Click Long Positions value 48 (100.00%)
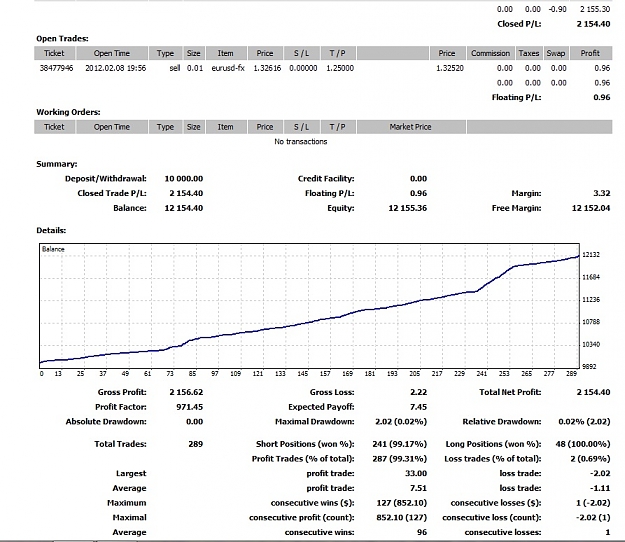 tap(583, 444)
